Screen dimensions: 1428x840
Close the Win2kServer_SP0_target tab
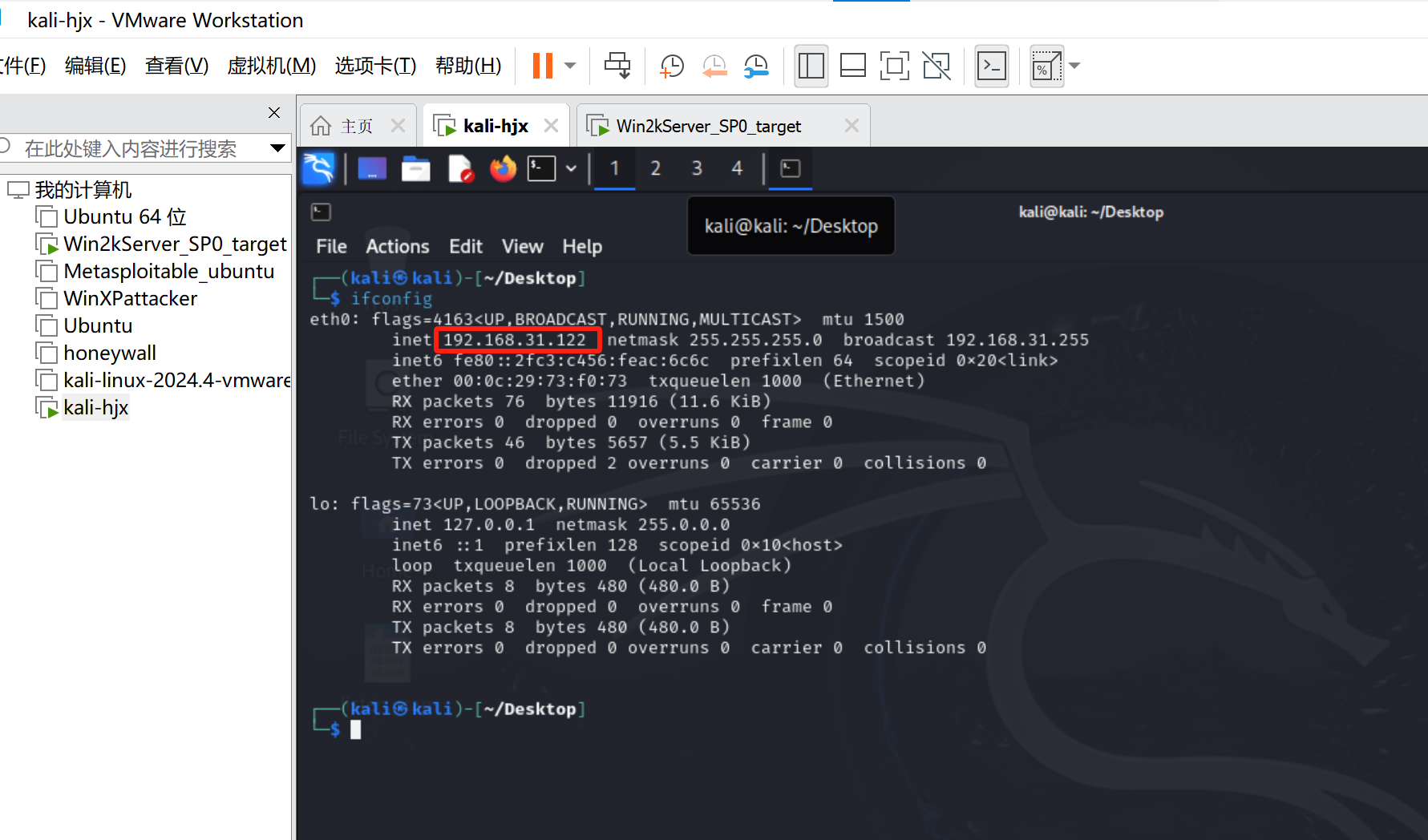(x=852, y=126)
